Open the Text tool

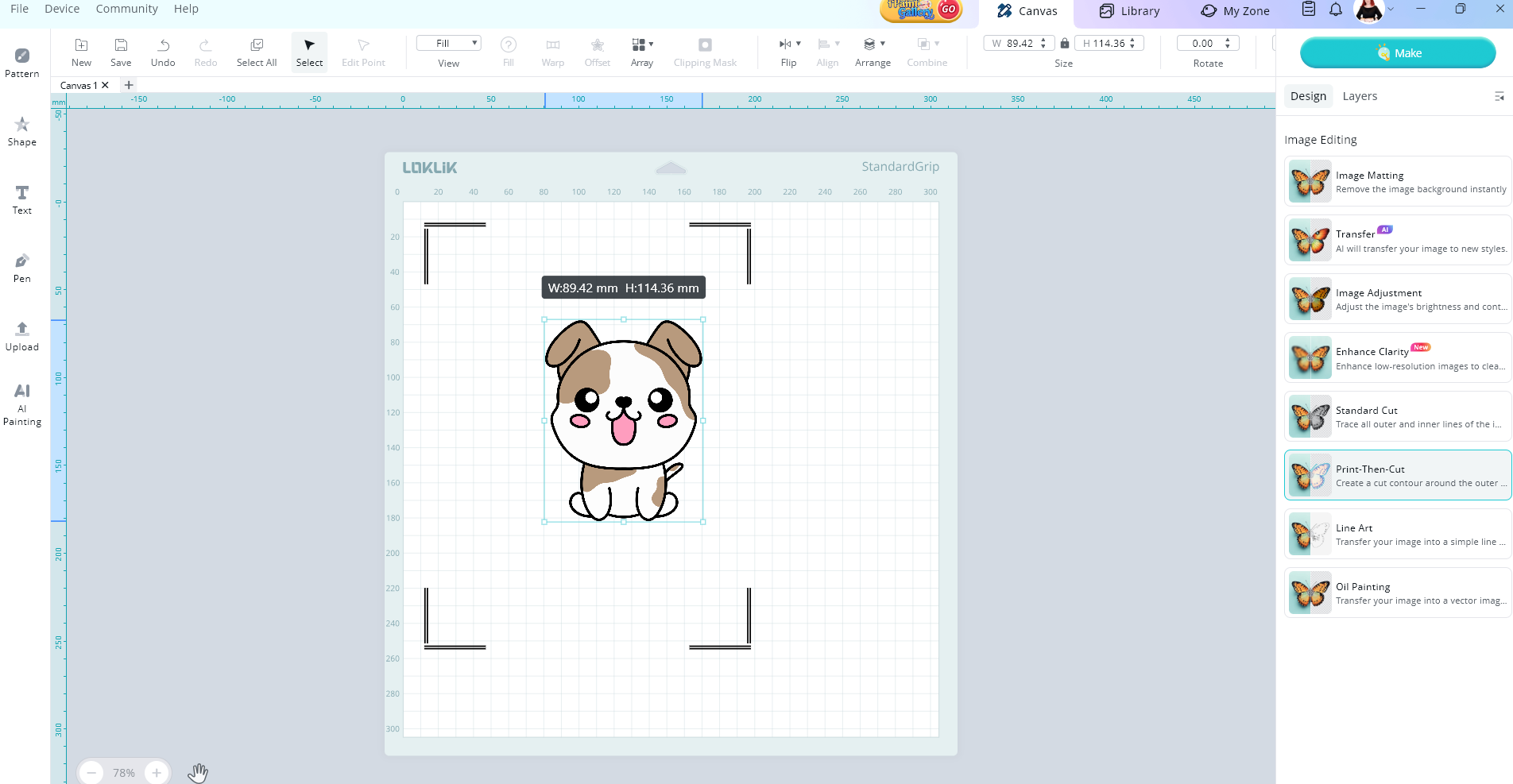tap(22, 199)
